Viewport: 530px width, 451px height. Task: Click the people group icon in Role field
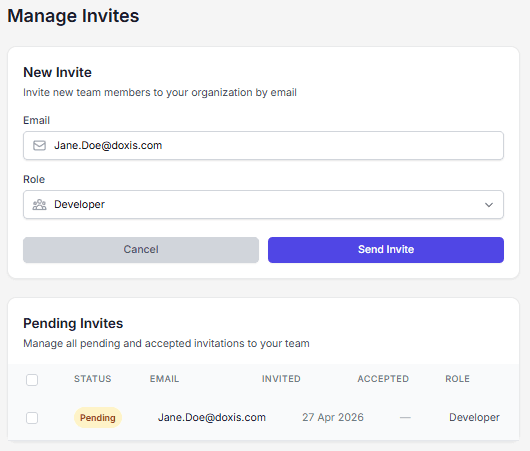tap(39, 205)
